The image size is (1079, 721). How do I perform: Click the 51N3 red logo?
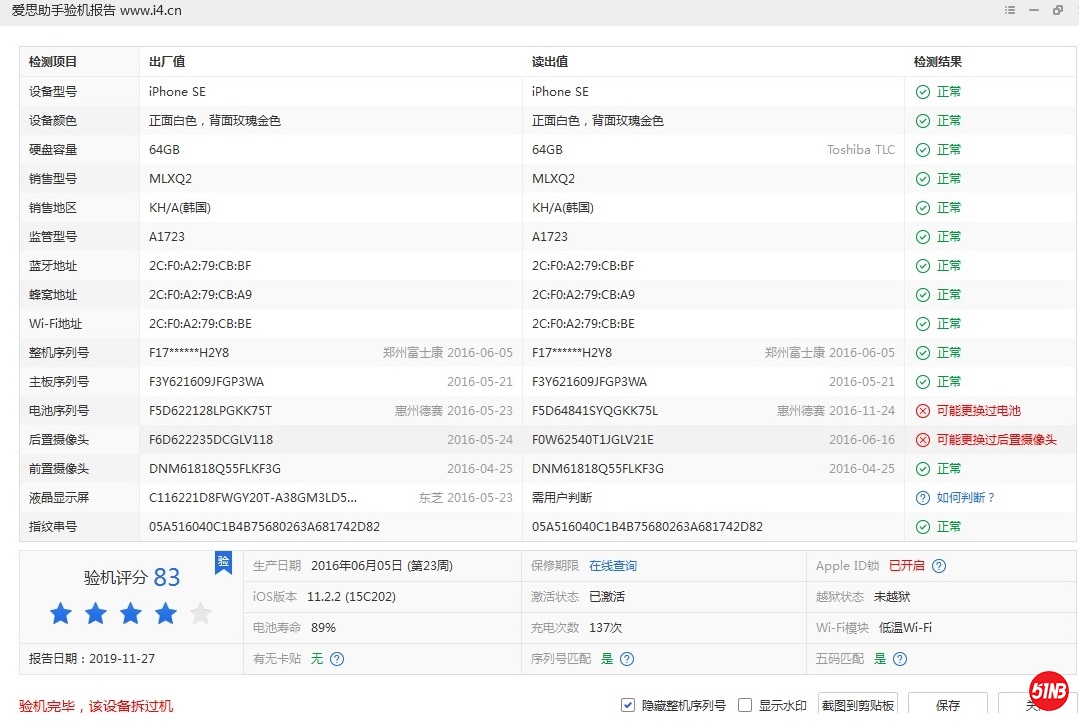[x=1049, y=691]
